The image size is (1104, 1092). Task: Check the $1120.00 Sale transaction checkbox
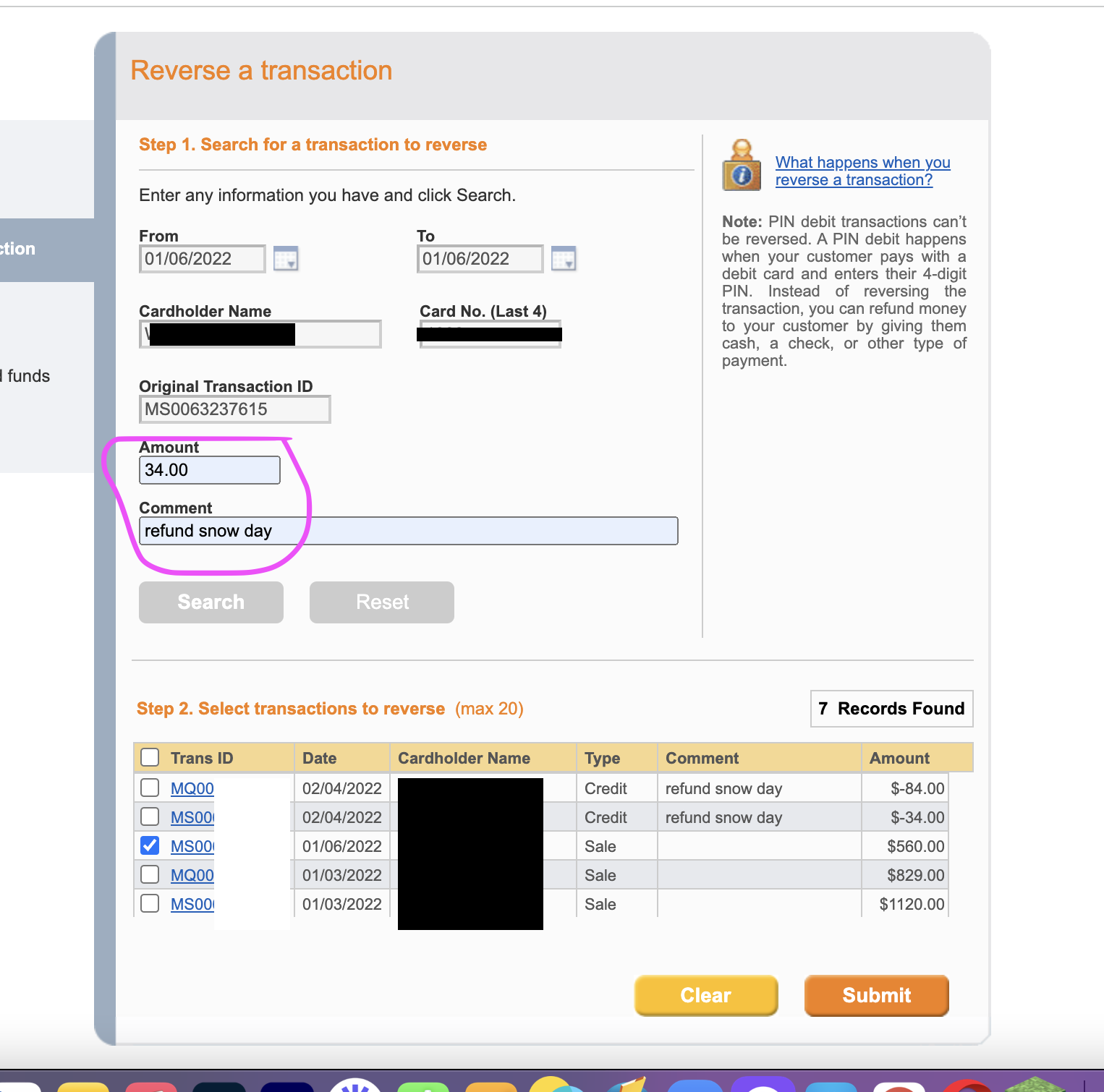coord(150,903)
